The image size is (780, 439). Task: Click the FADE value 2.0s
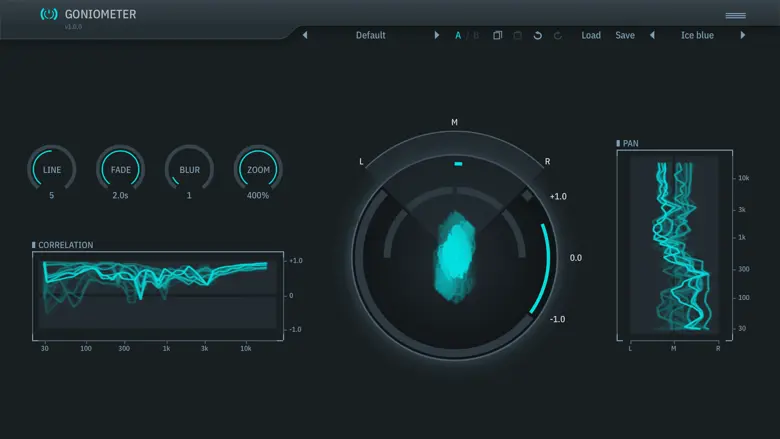pos(120,195)
